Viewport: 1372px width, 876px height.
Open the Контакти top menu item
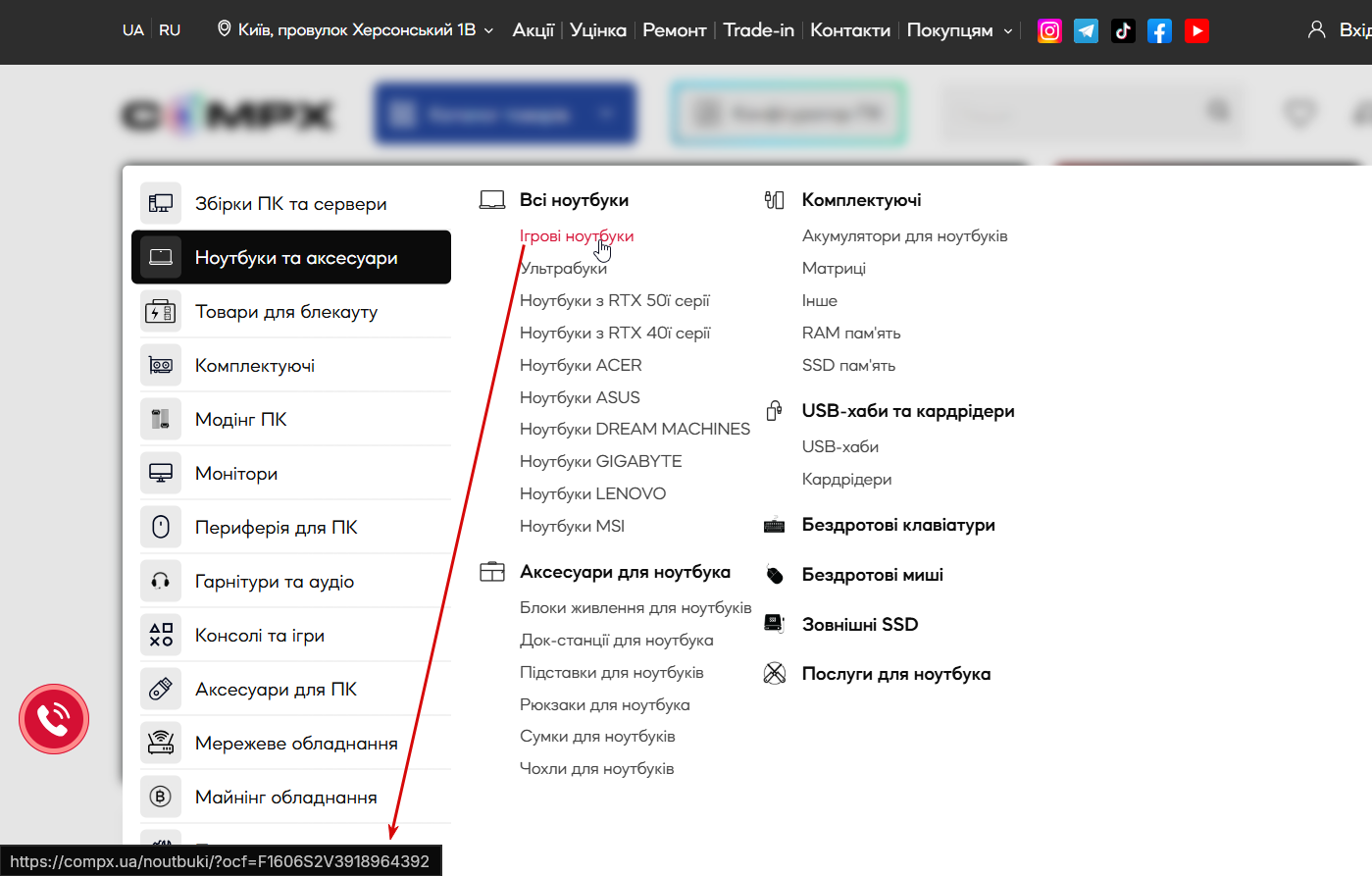(850, 30)
